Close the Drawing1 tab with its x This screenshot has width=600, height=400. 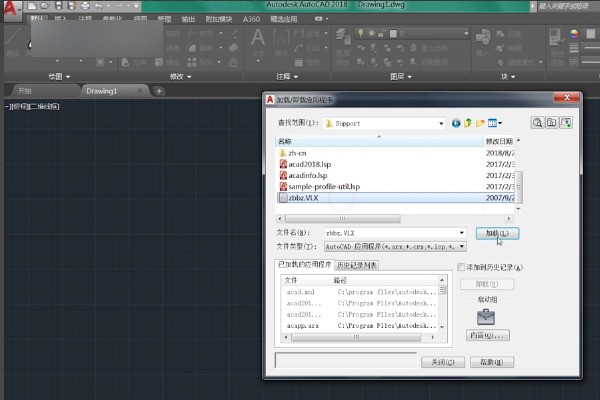click(x=140, y=91)
